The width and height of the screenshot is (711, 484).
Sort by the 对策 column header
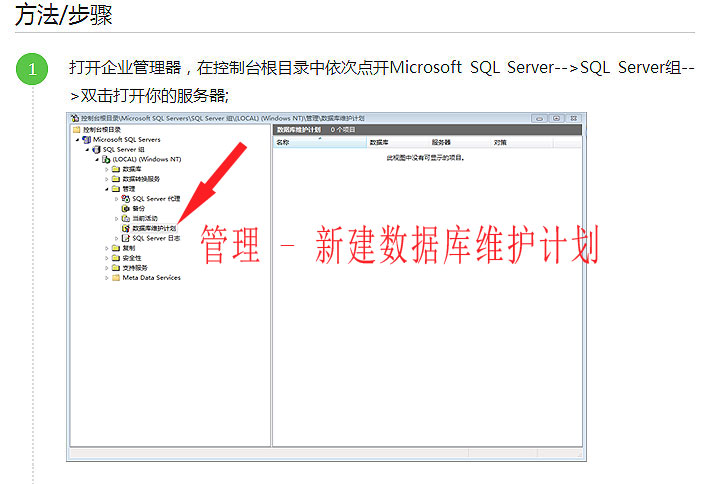point(521,142)
